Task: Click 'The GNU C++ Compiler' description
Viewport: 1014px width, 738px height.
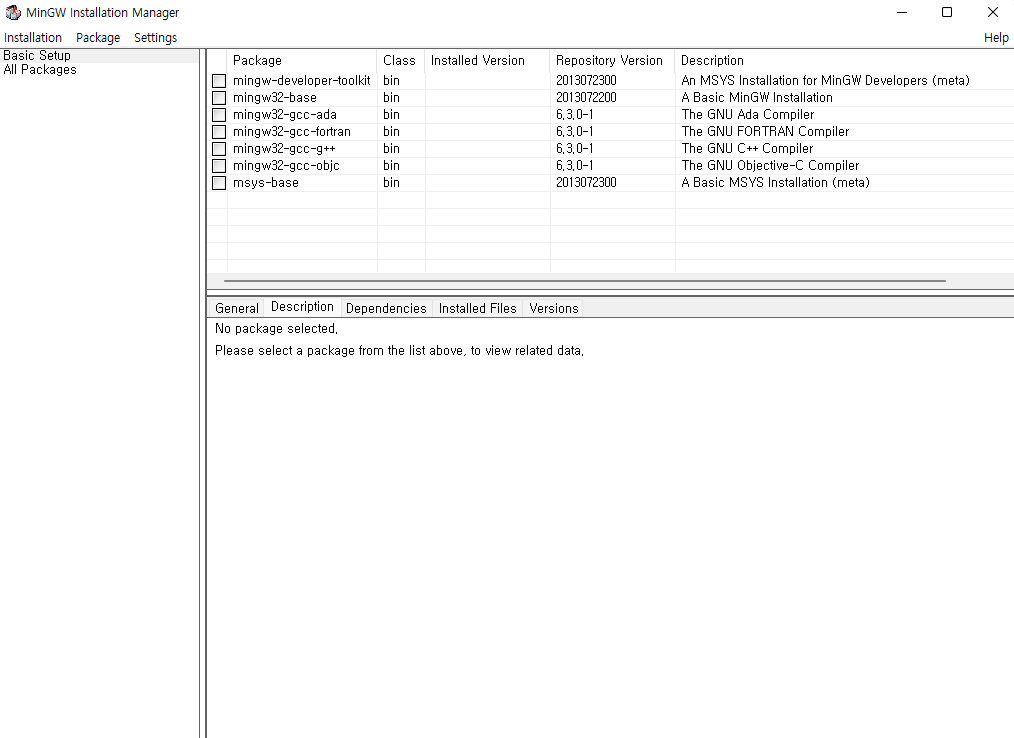Action: 747,149
